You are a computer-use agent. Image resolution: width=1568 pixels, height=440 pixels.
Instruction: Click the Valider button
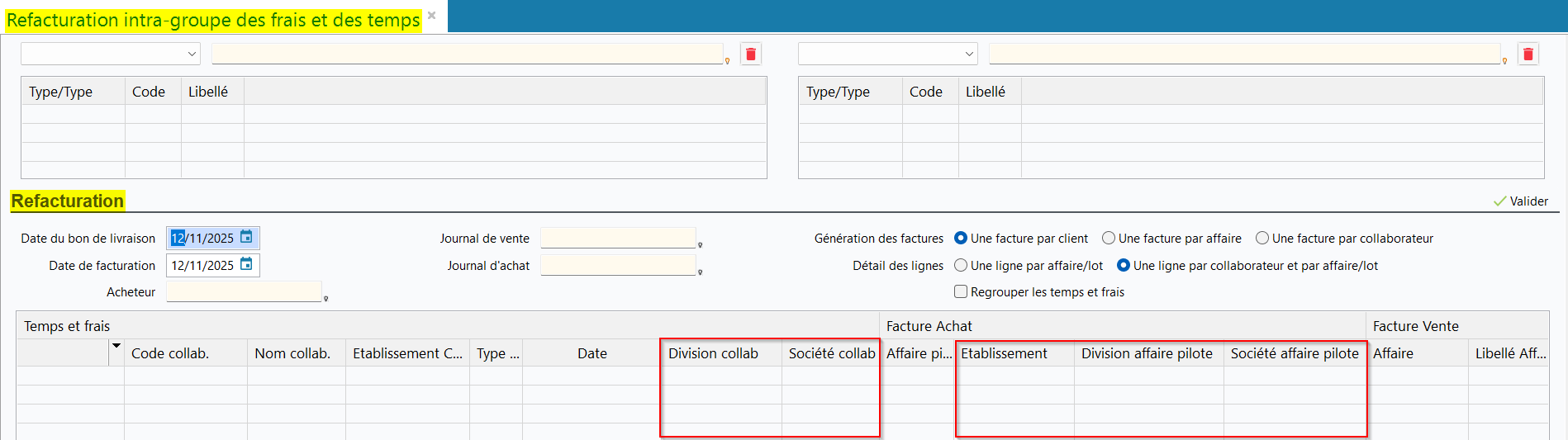[x=1520, y=201]
